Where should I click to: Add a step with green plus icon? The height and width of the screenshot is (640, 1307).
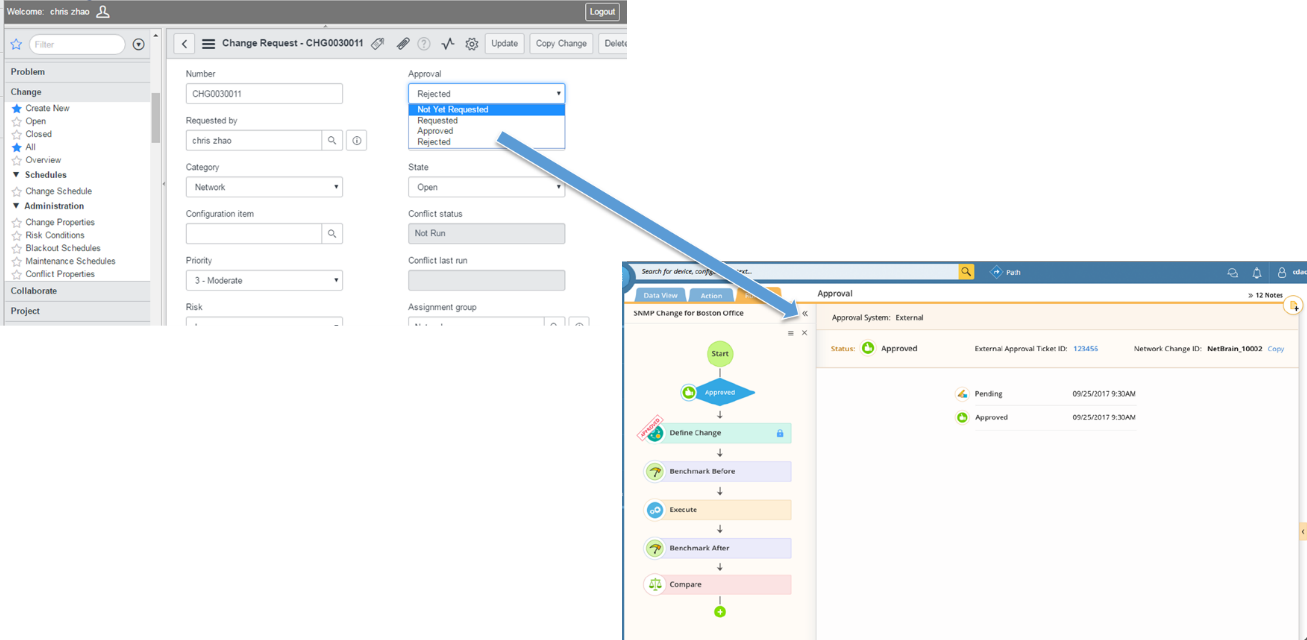pyautogui.click(x=720, y=612)
